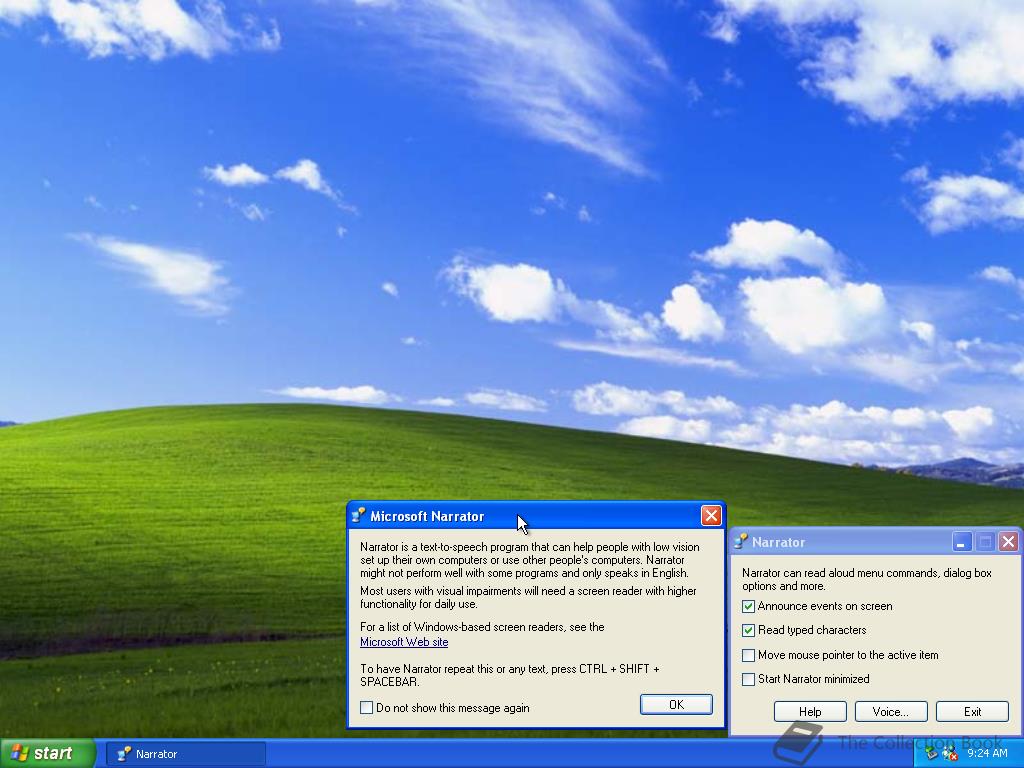Uncheck Read typed characters

point(748,630)
